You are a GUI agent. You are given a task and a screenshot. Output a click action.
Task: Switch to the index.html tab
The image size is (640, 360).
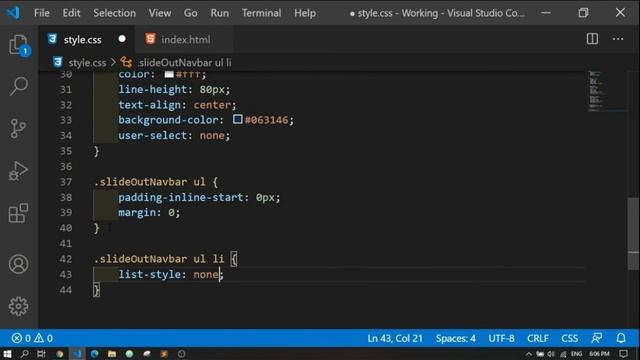(184, 39)
